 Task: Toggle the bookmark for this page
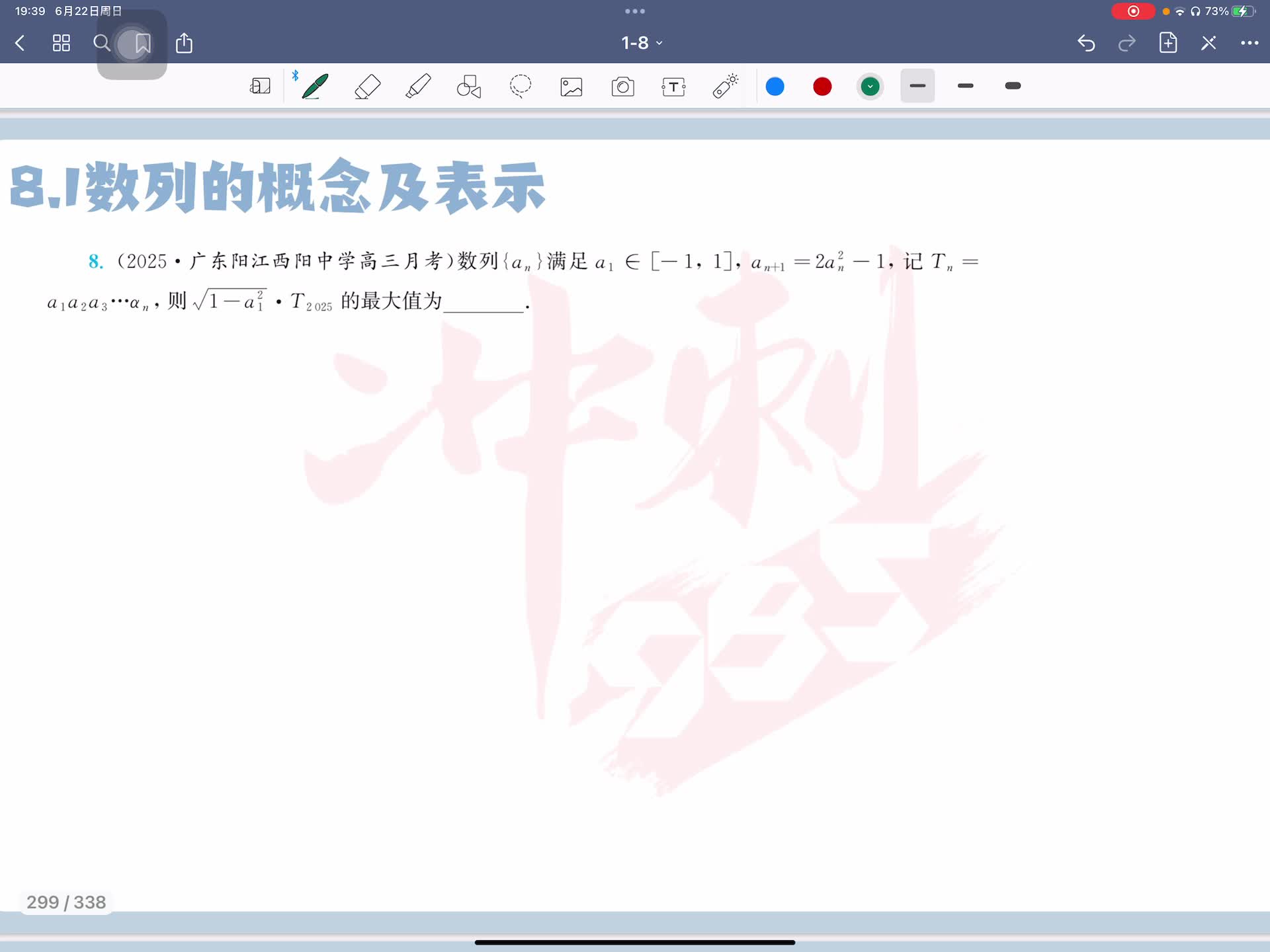tap(142, 44)
